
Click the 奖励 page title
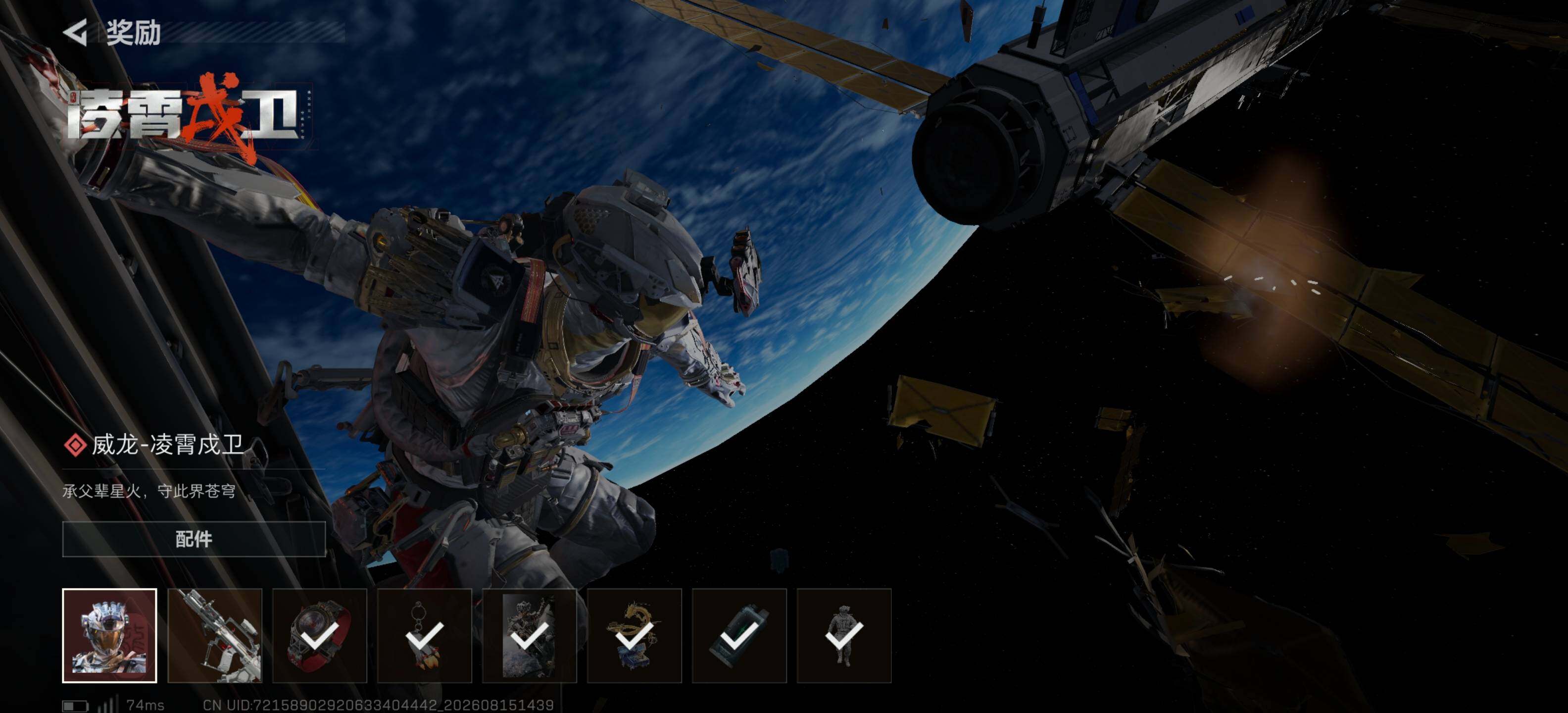coord(133,33)
